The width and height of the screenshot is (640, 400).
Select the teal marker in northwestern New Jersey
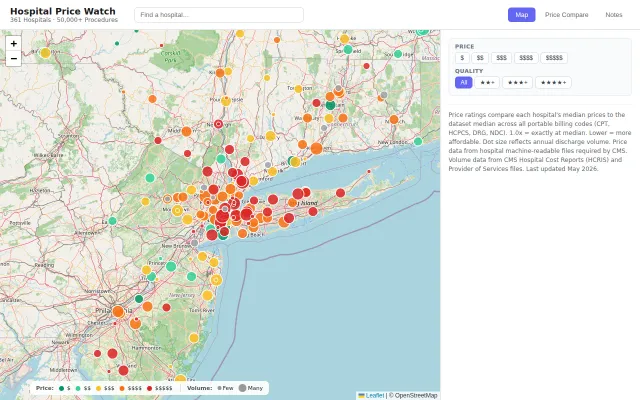(x=150, y=178)
